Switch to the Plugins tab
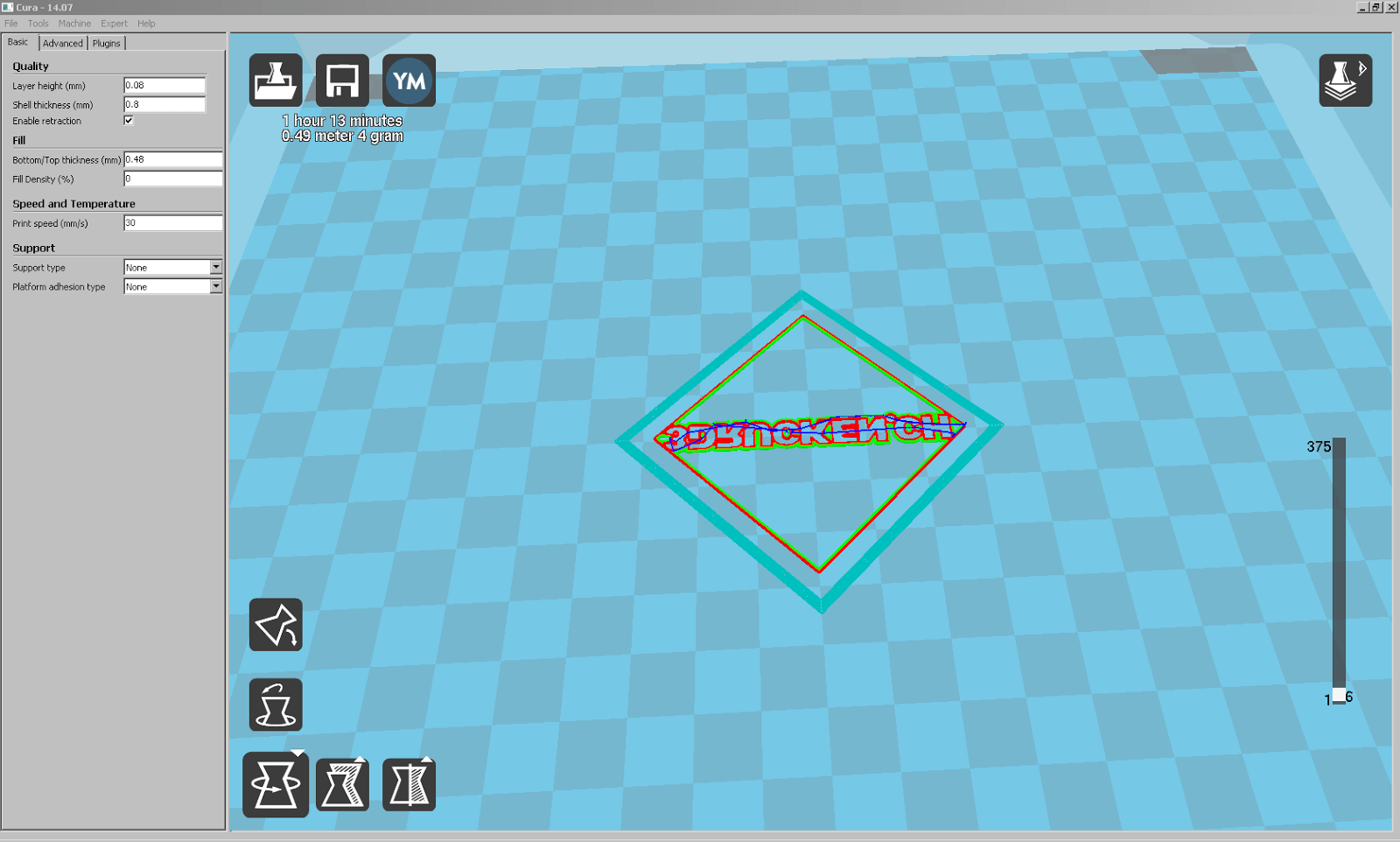 [107, 43]
